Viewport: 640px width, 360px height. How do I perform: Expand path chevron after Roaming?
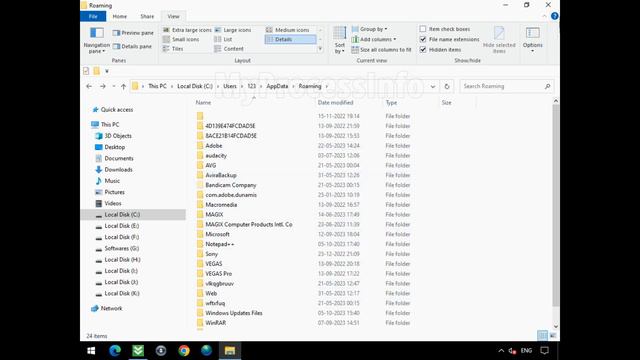(326, 87)
